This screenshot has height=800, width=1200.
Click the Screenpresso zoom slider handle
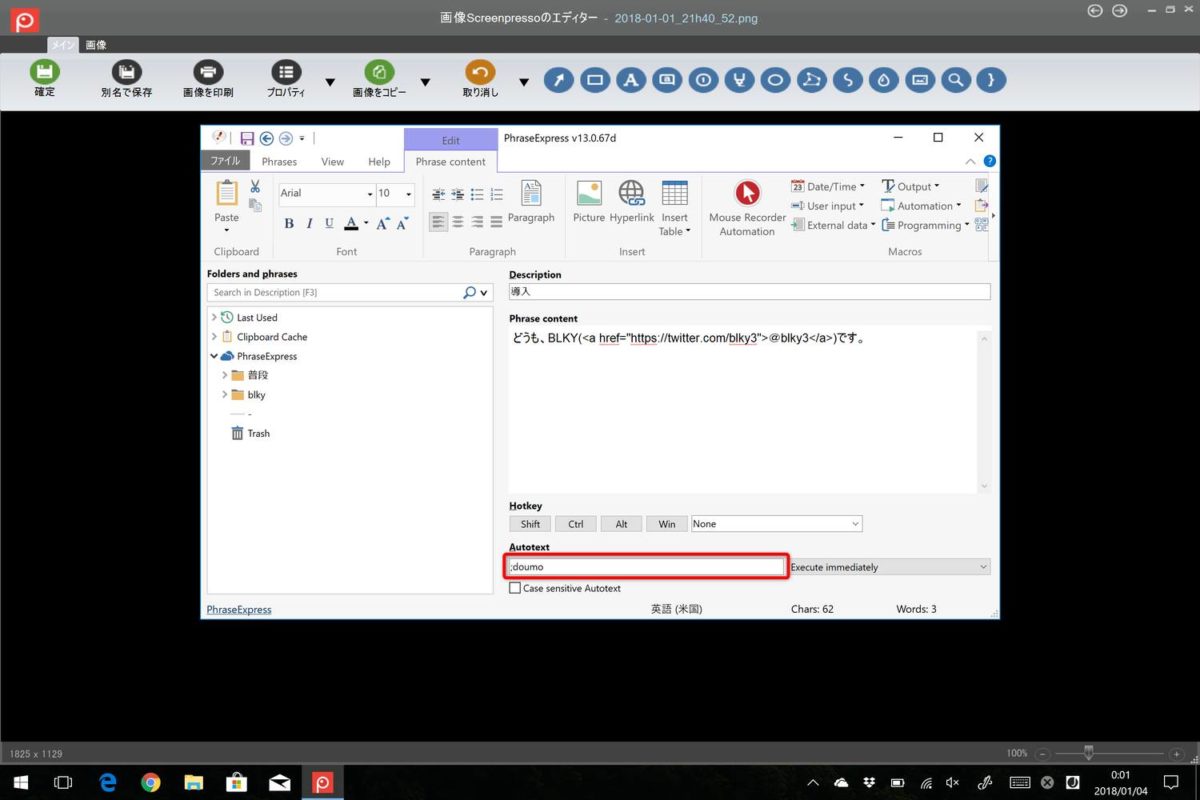pos(1088,753)
